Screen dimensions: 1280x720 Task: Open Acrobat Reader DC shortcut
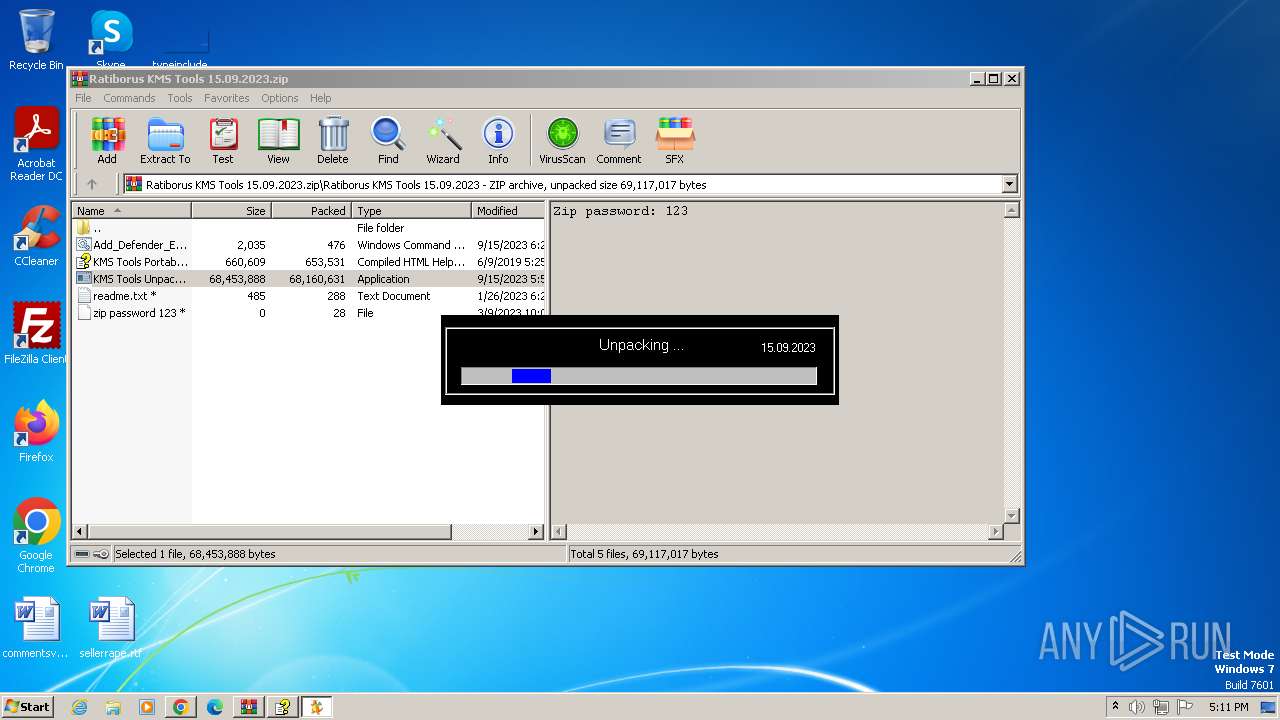pos(36,145)
